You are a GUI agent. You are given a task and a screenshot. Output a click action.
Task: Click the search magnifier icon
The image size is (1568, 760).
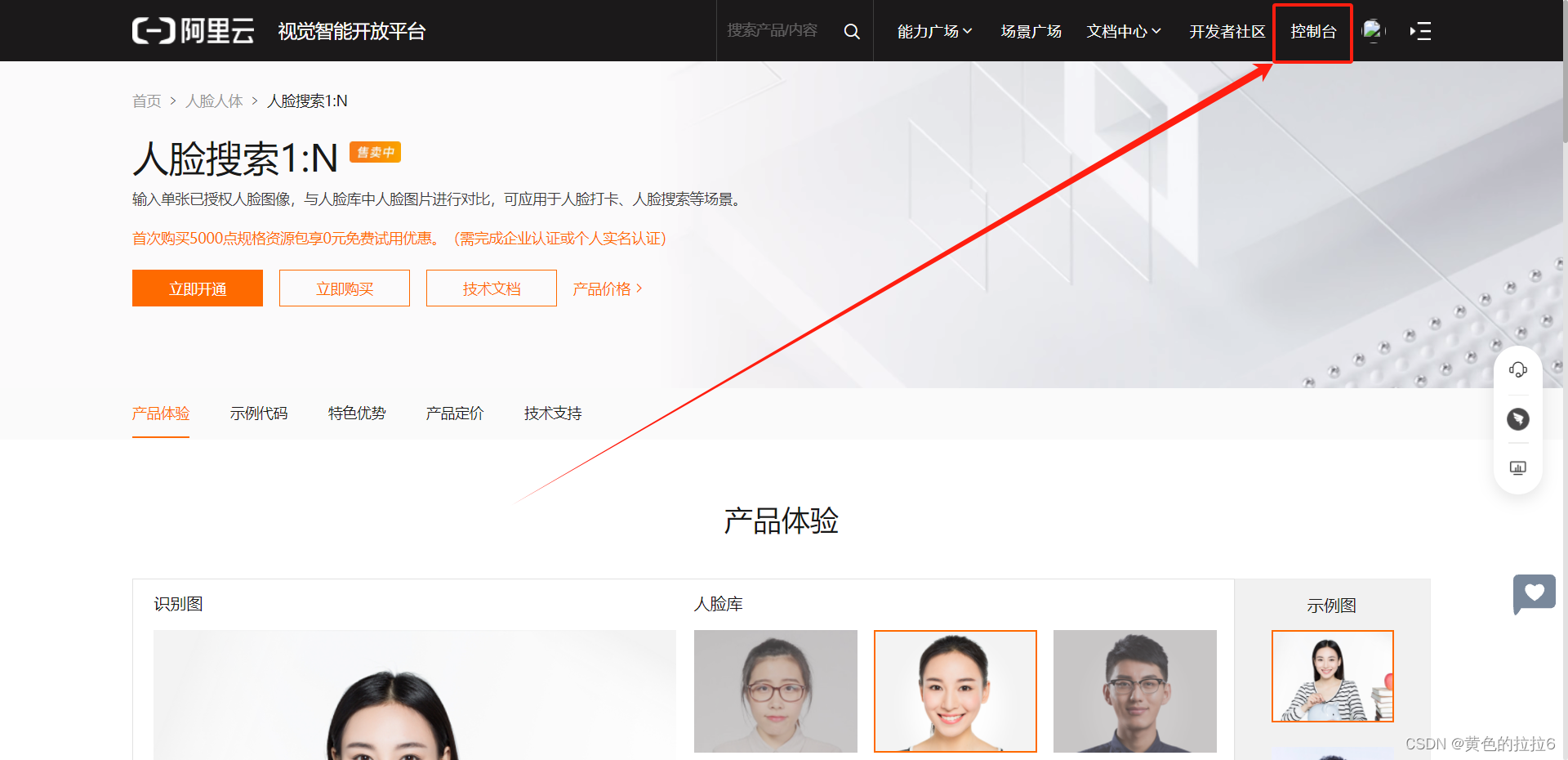click(852, 31)
